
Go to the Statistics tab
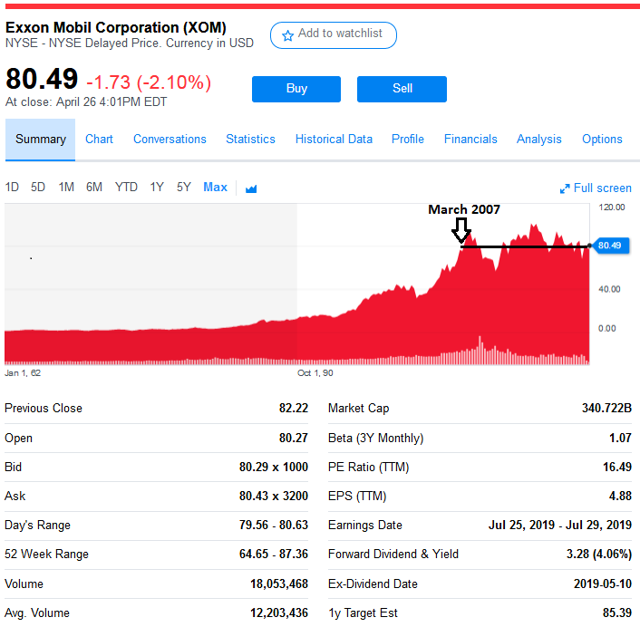coord(251,139)
